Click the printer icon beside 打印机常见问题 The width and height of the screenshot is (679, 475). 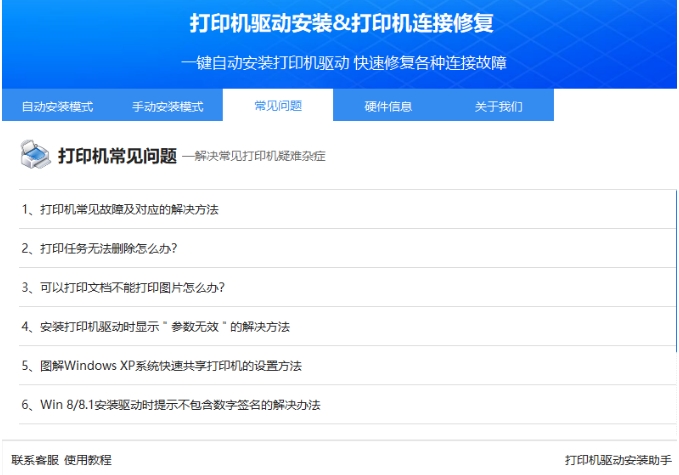36,155
